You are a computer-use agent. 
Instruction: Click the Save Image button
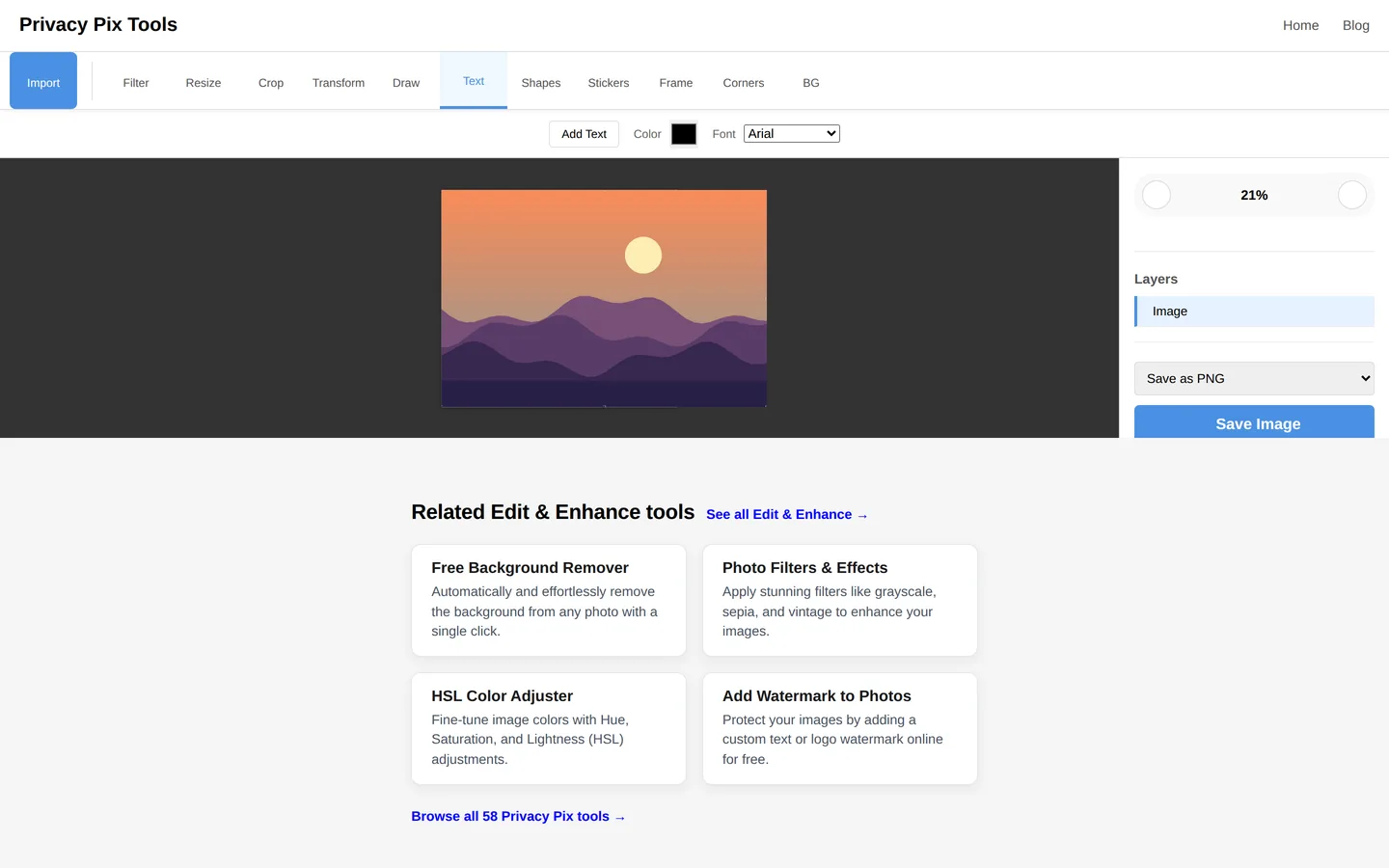[x=1254, y=422]
